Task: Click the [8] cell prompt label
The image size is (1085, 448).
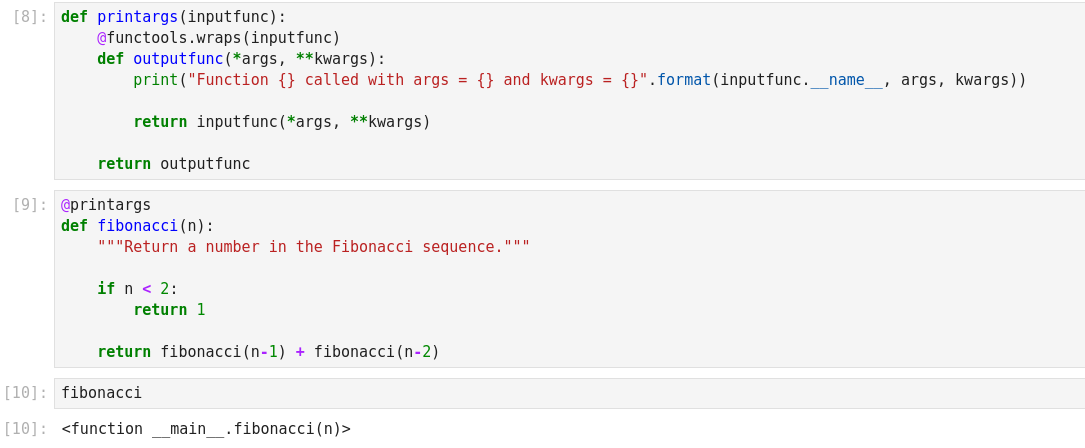Action: (30, 17)
